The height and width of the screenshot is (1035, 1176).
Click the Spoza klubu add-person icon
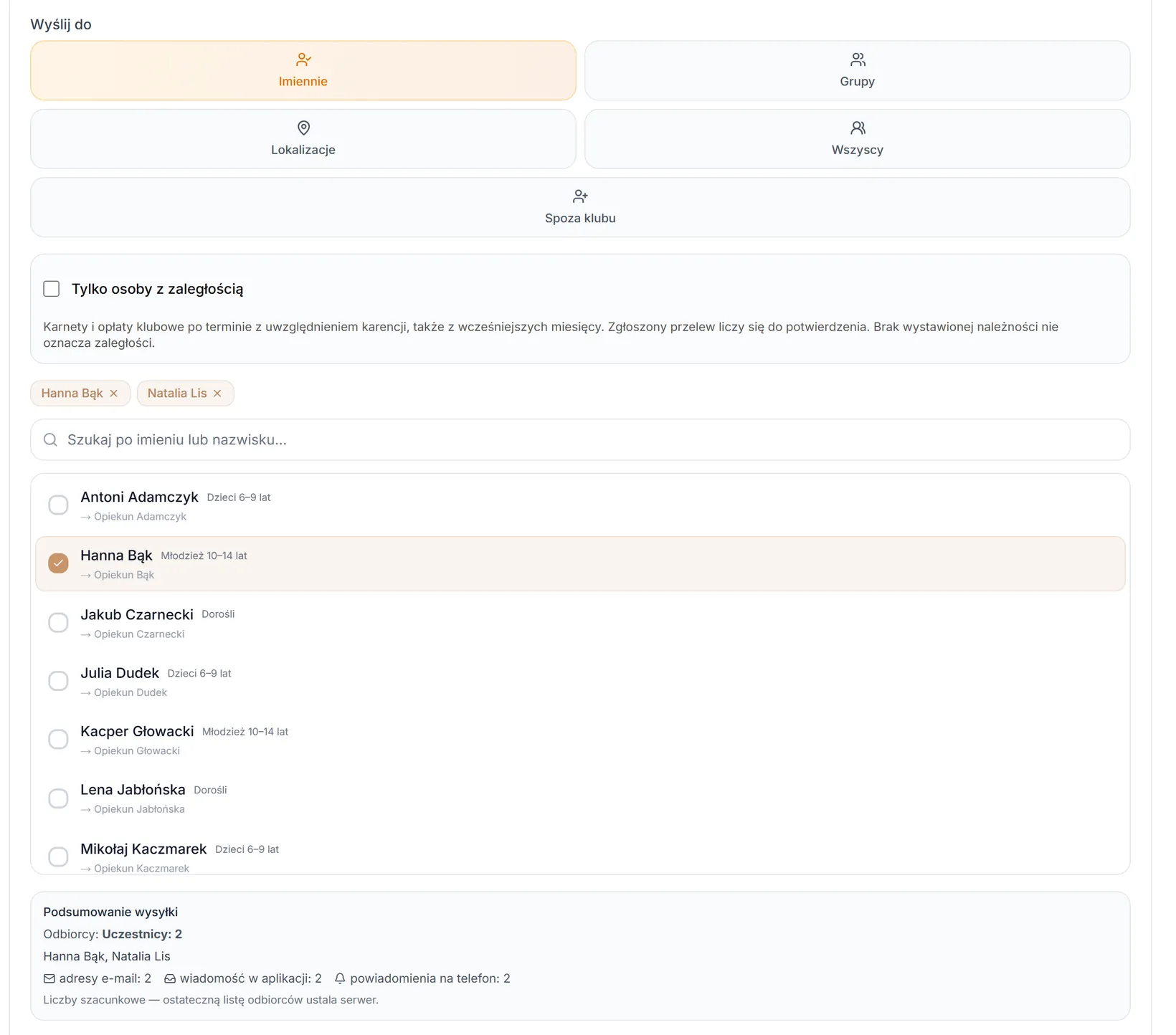[x=580, y=196]
